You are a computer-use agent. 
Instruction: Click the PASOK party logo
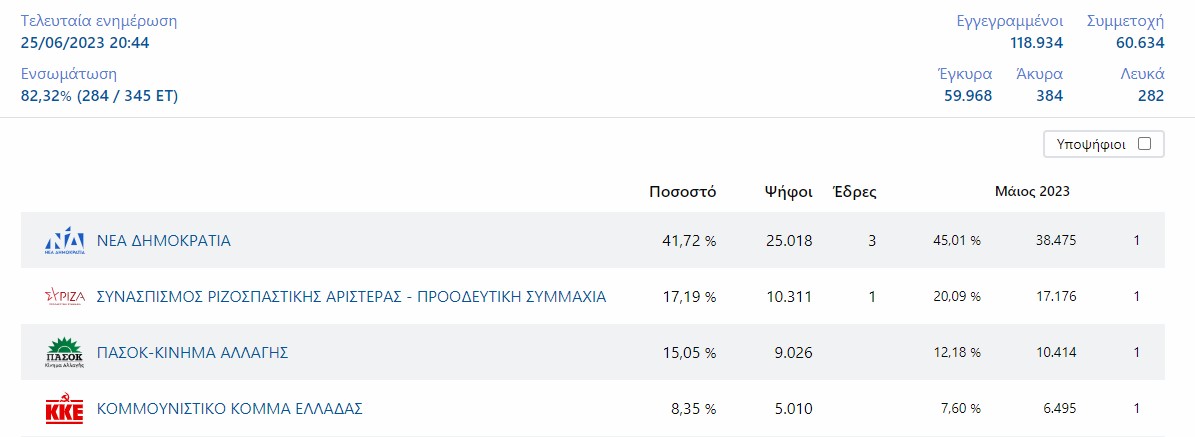pyautogui.click(x=64, y=352)
